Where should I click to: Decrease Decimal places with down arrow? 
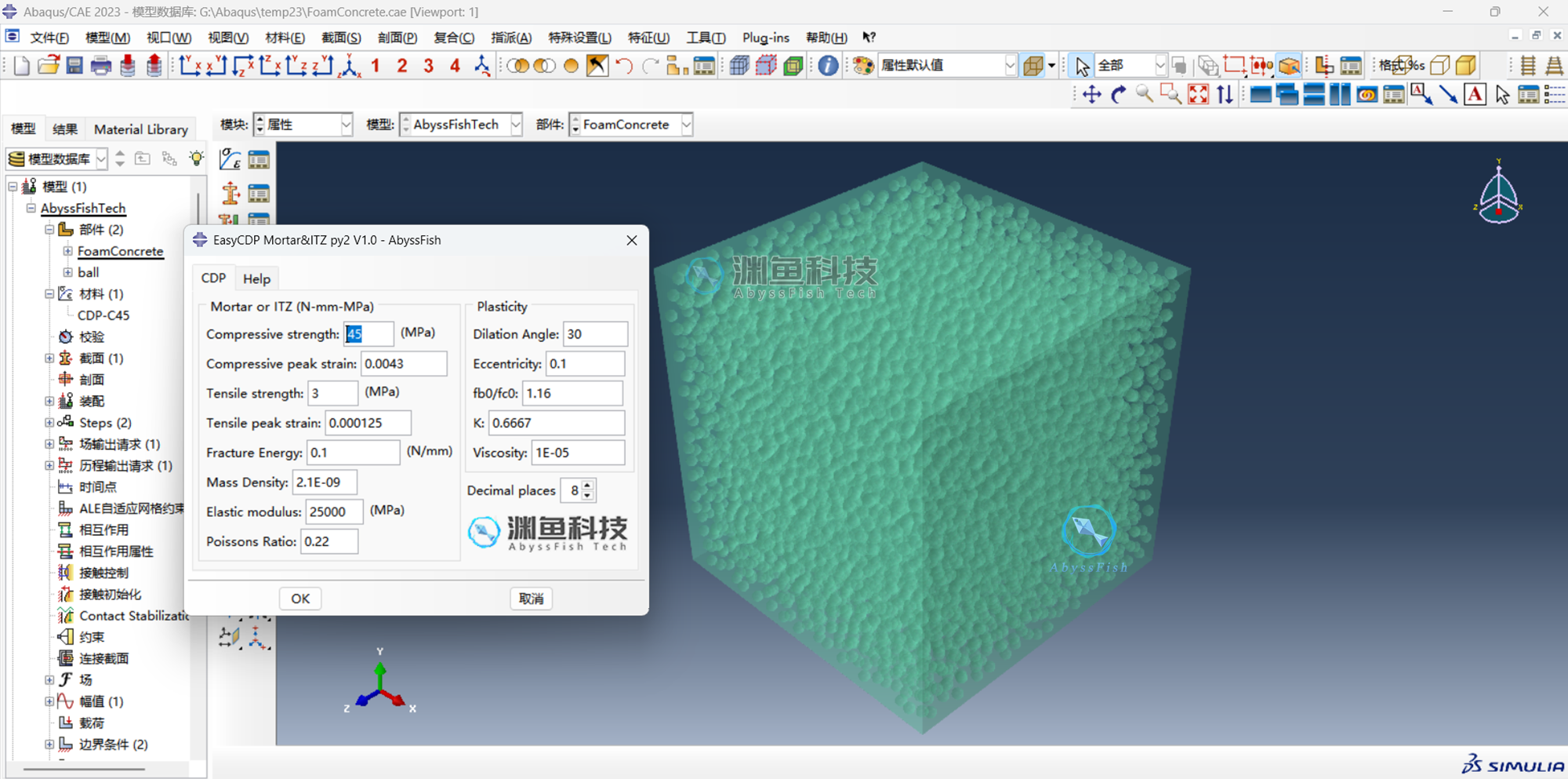pyautogui.click(x=587, y=496)
